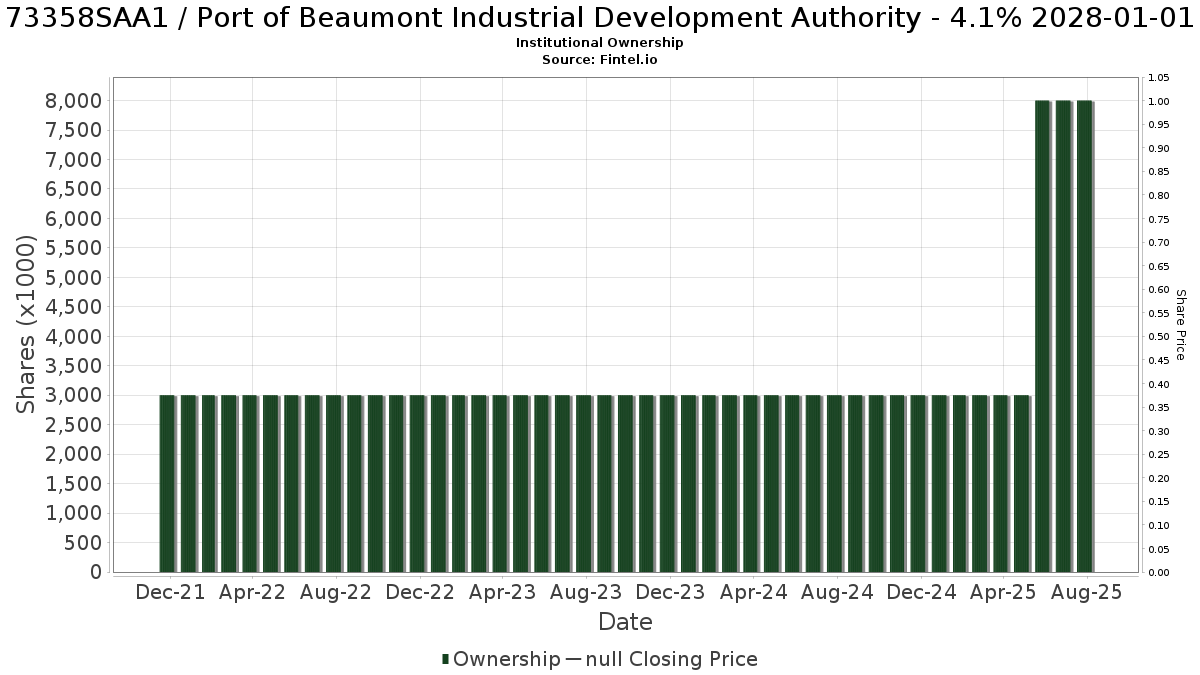1200x675 pixels.
Task: Click the Dec-22 date axis label
Action: pos(420,592)
